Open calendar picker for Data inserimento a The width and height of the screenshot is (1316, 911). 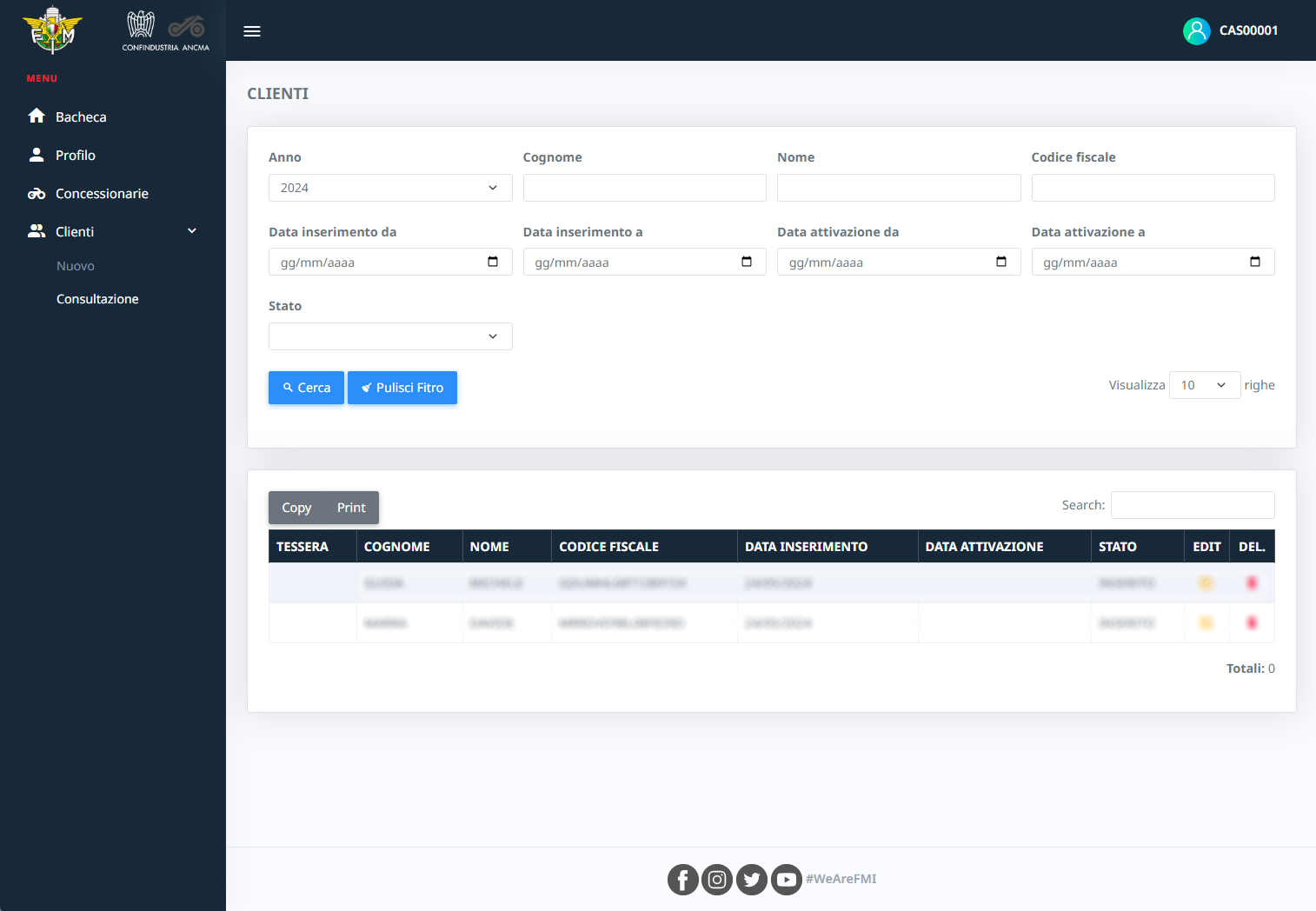[747, 262]
